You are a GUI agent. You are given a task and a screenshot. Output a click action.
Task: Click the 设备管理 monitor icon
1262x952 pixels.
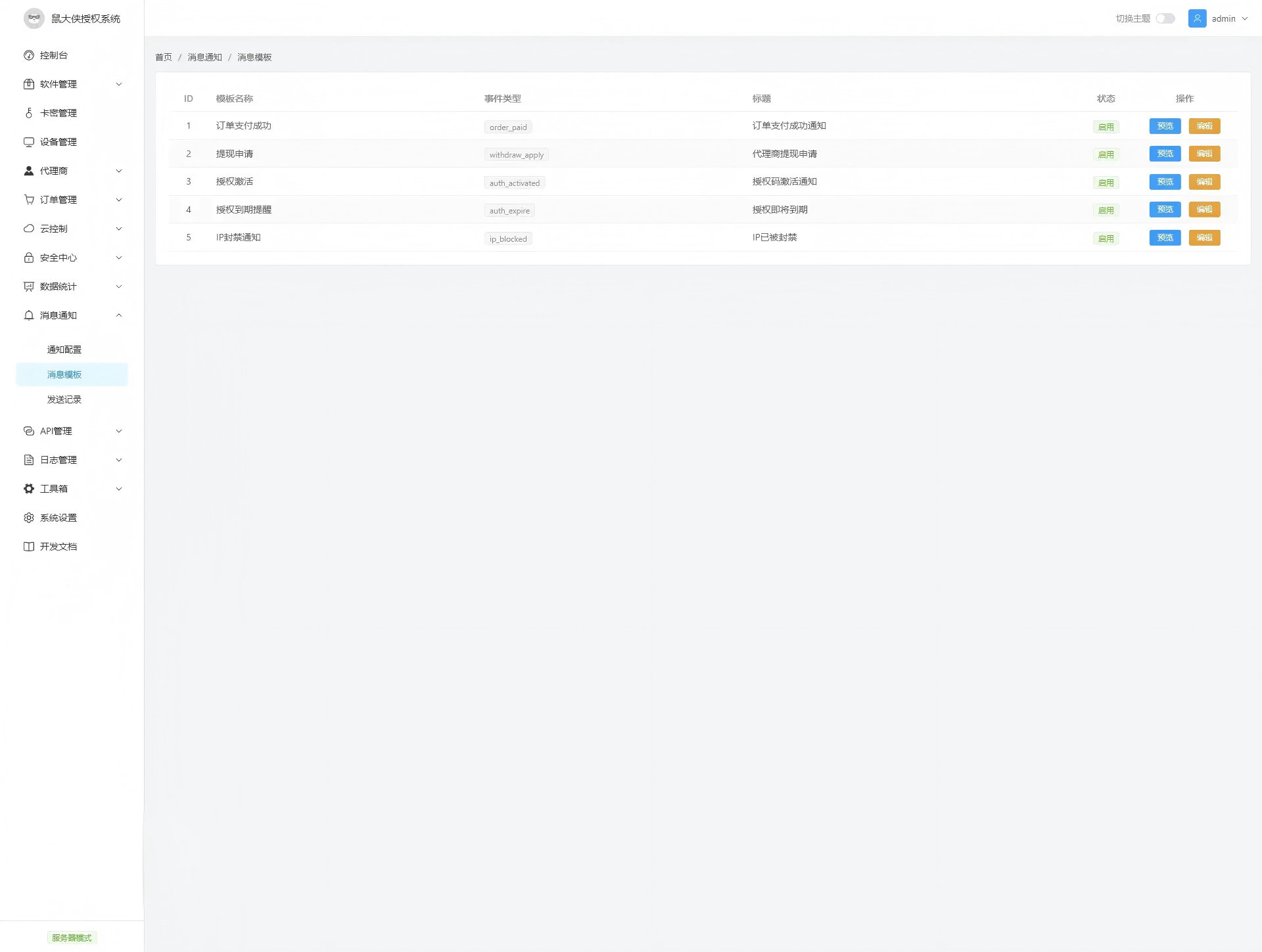29,142
